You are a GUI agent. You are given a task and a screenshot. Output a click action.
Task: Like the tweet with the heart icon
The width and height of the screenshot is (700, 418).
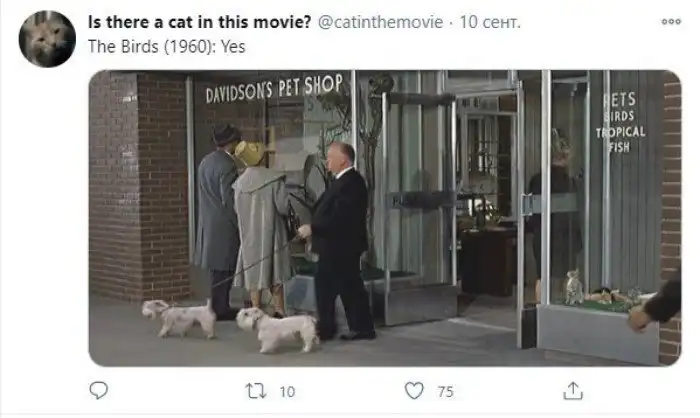[414, 391]
